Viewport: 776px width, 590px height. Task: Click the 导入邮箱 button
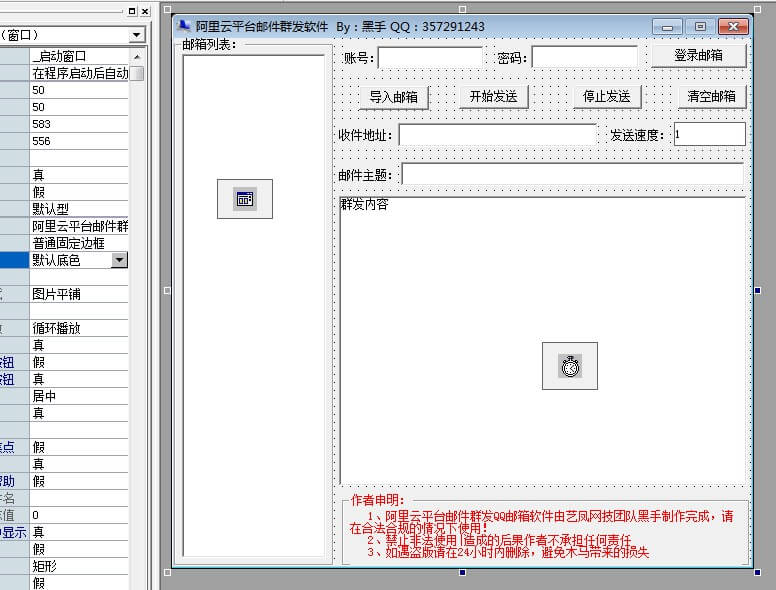pos(393,97)
